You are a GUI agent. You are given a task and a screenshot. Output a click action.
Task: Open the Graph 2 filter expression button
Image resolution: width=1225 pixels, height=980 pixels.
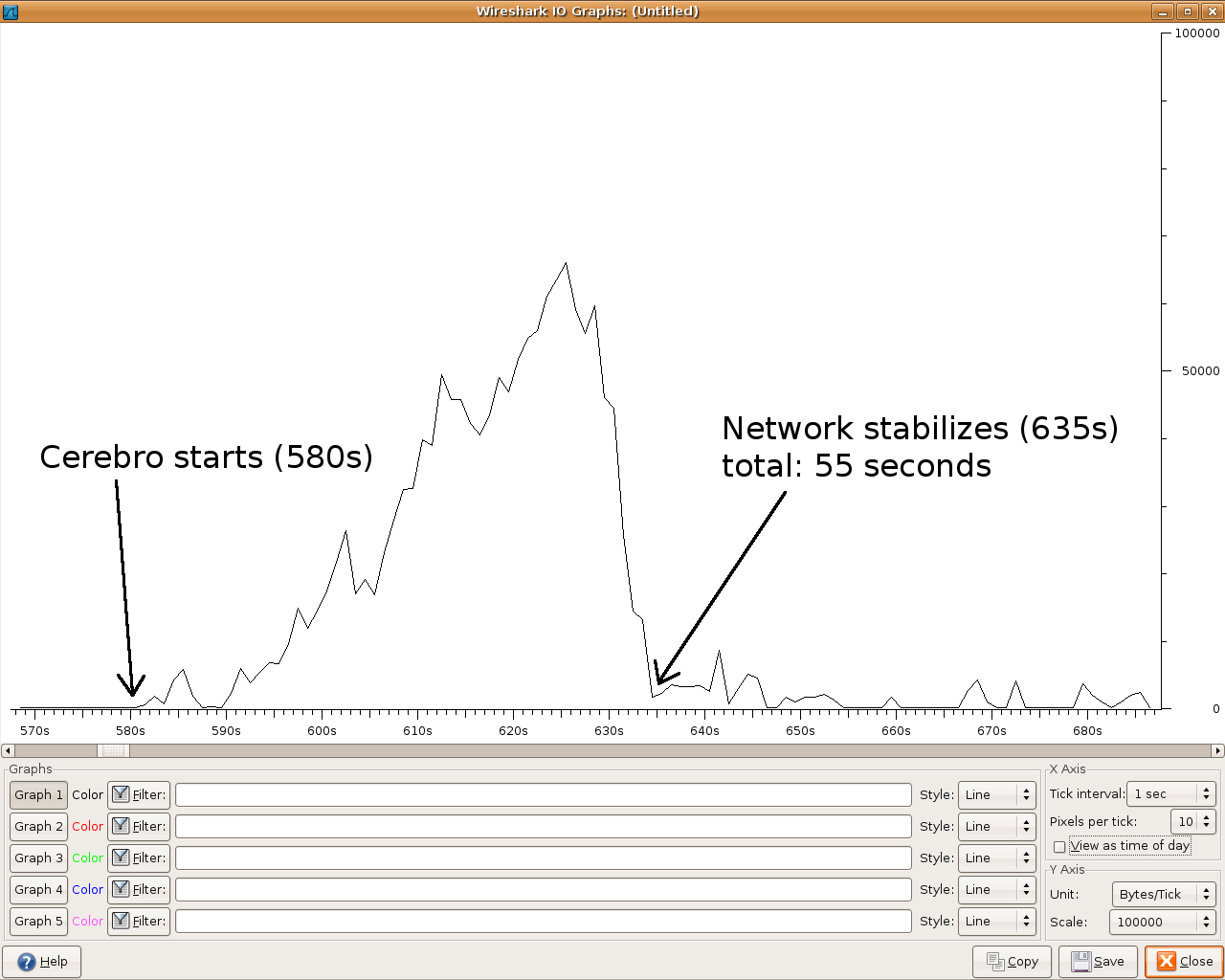(x=138, y=826)
